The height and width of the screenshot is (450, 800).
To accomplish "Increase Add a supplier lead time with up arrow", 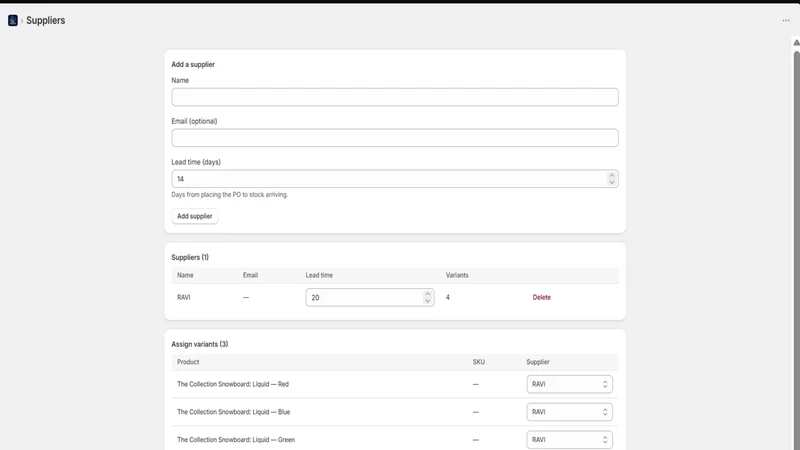I will (x=612, y=175).
